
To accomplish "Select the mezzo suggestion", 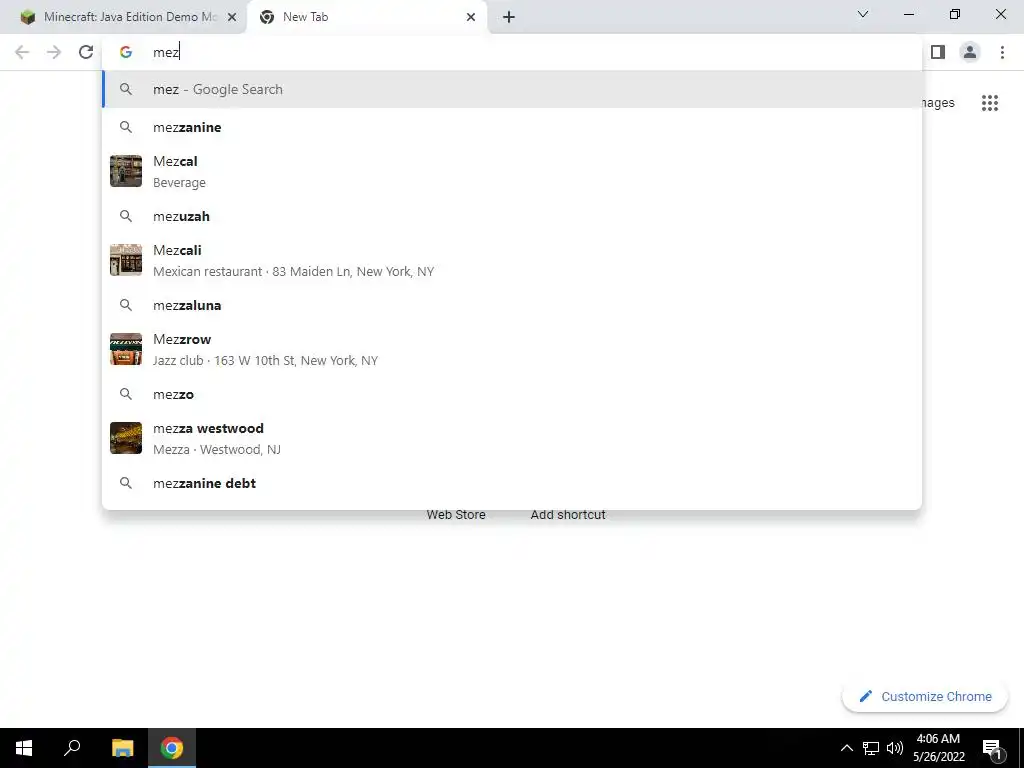I will click(513, 394).
